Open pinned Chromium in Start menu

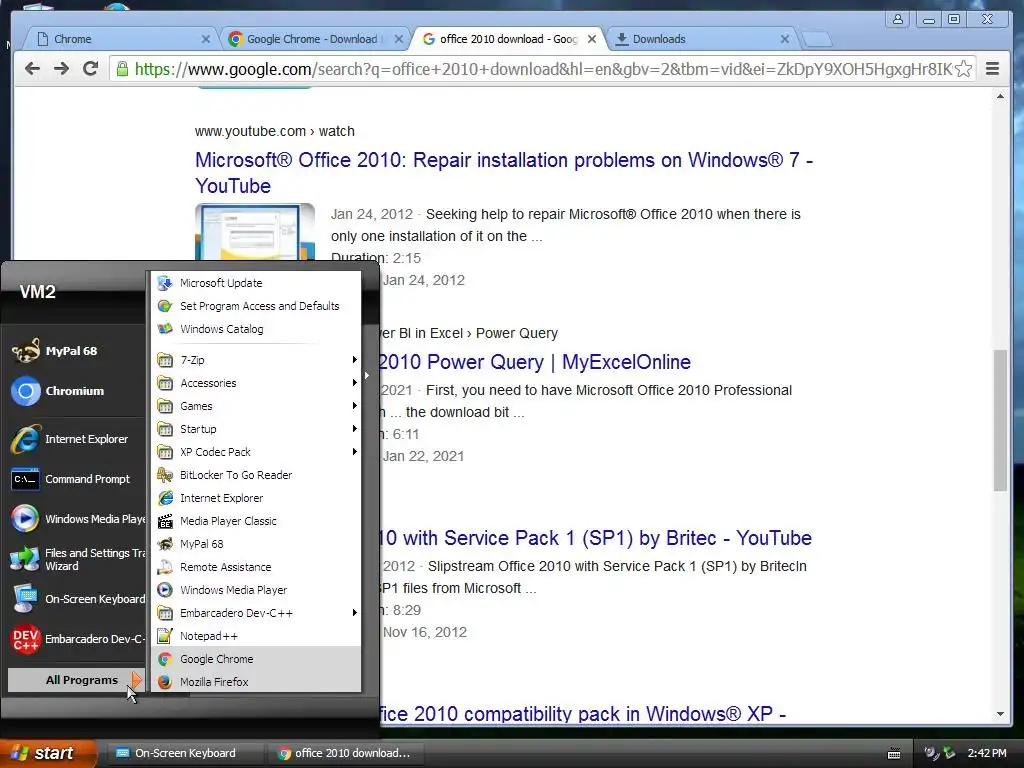coord(76,391)
